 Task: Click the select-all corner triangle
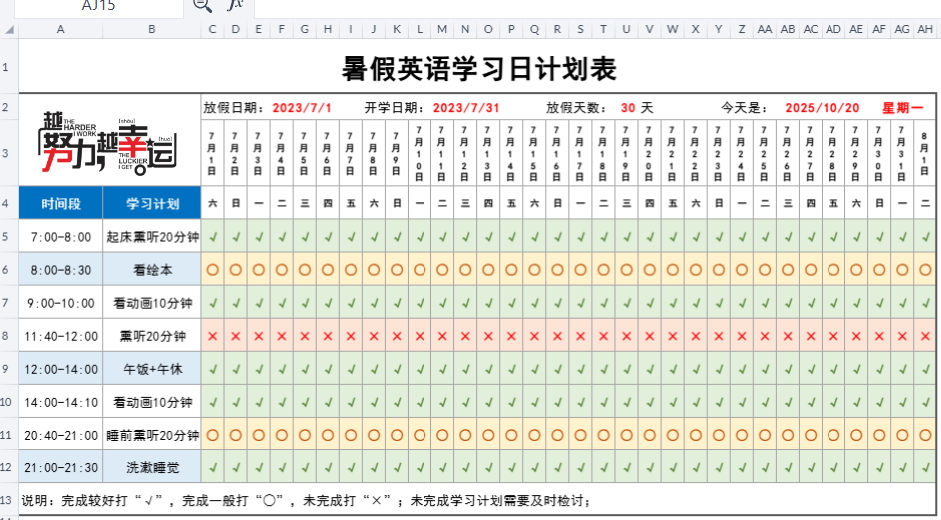[x=9, y=30]
